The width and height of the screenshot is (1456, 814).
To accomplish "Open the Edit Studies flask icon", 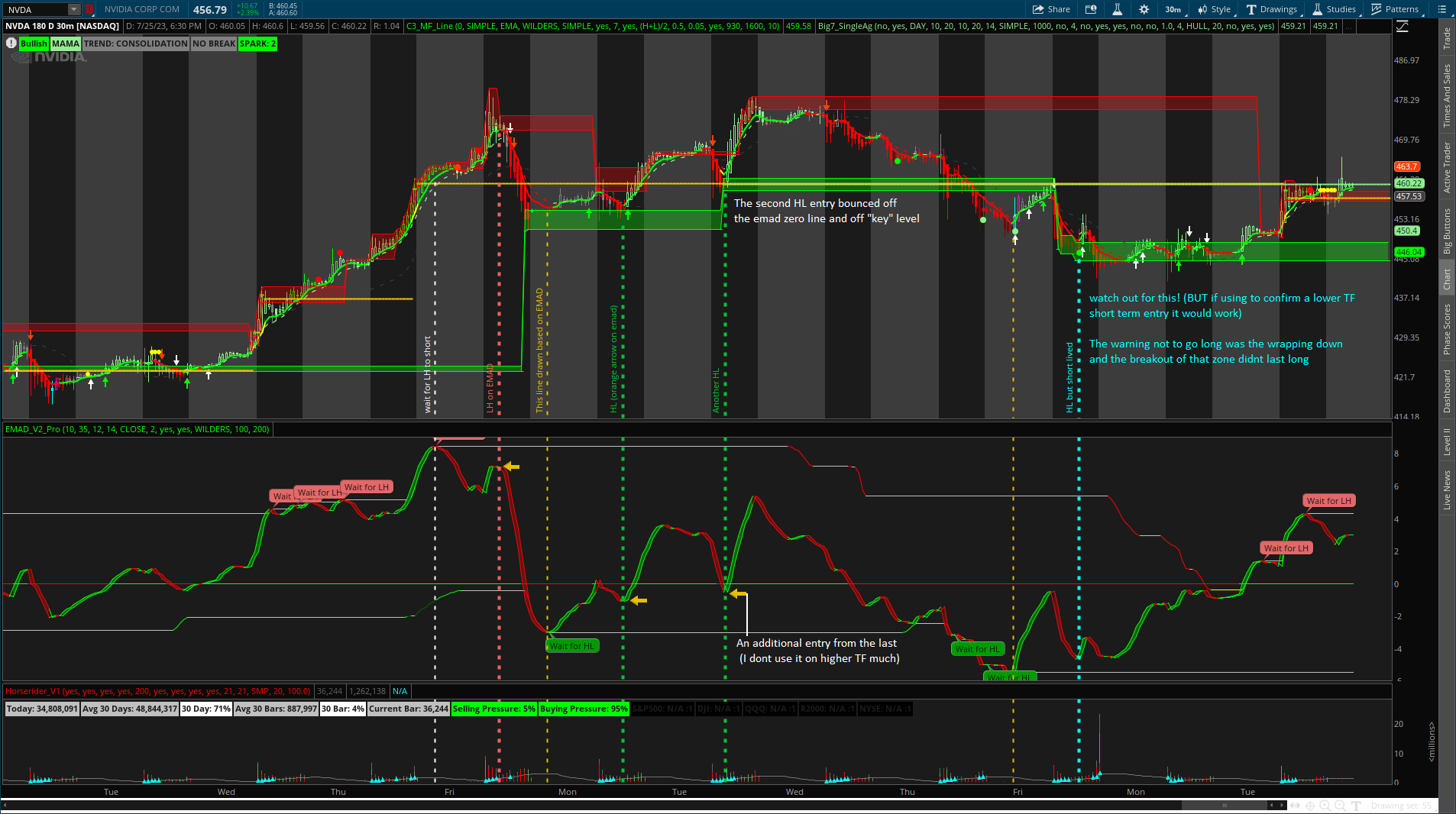I will click(1117, 9).
